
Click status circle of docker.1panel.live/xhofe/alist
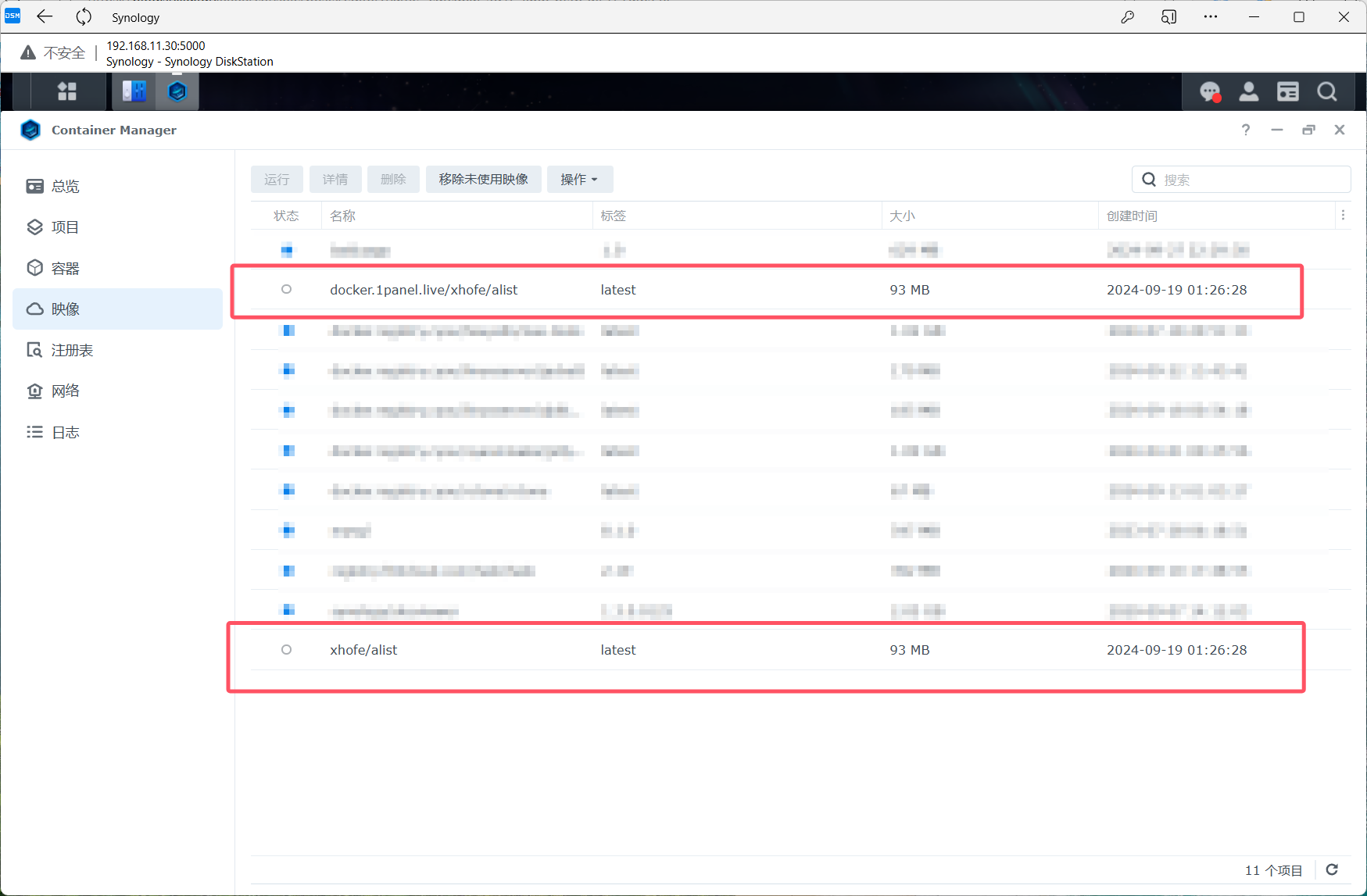point(287,289)
